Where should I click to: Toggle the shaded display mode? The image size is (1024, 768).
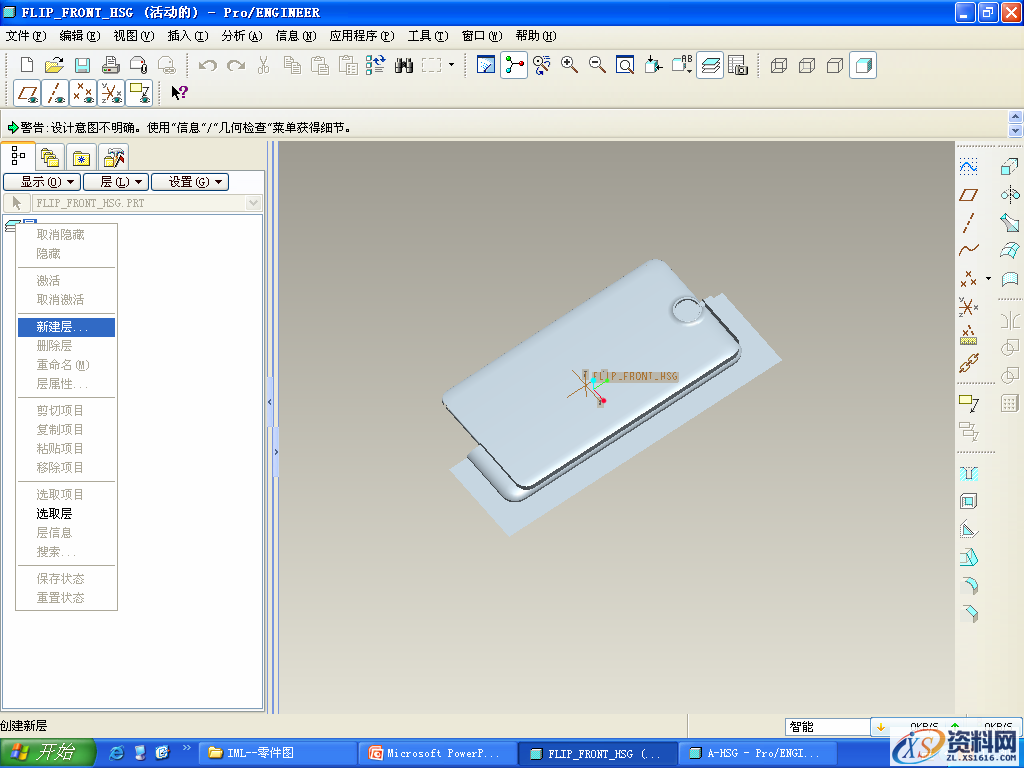[x=864, y=65]
